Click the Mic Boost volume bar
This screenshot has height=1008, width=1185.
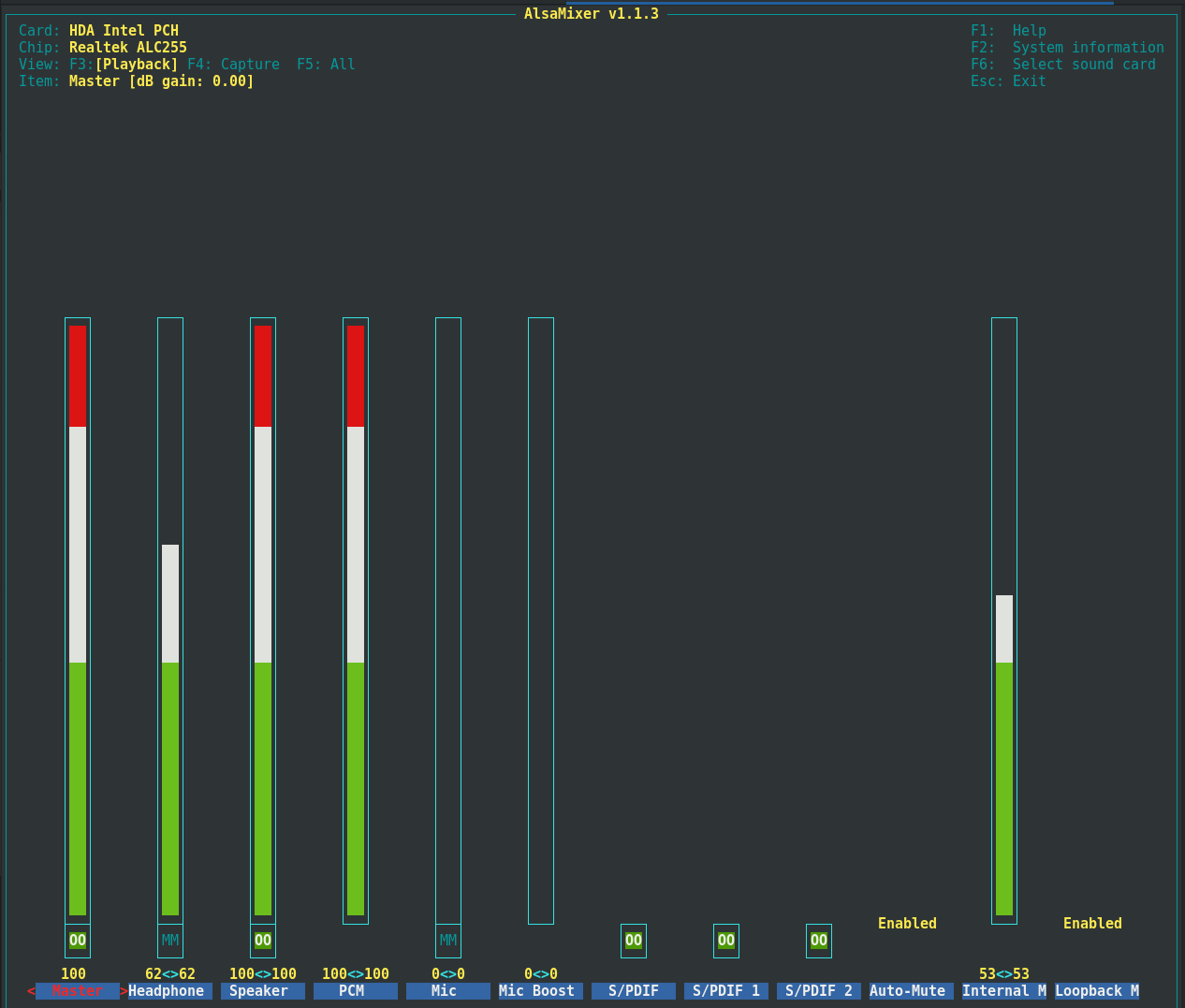click(541, 621)
